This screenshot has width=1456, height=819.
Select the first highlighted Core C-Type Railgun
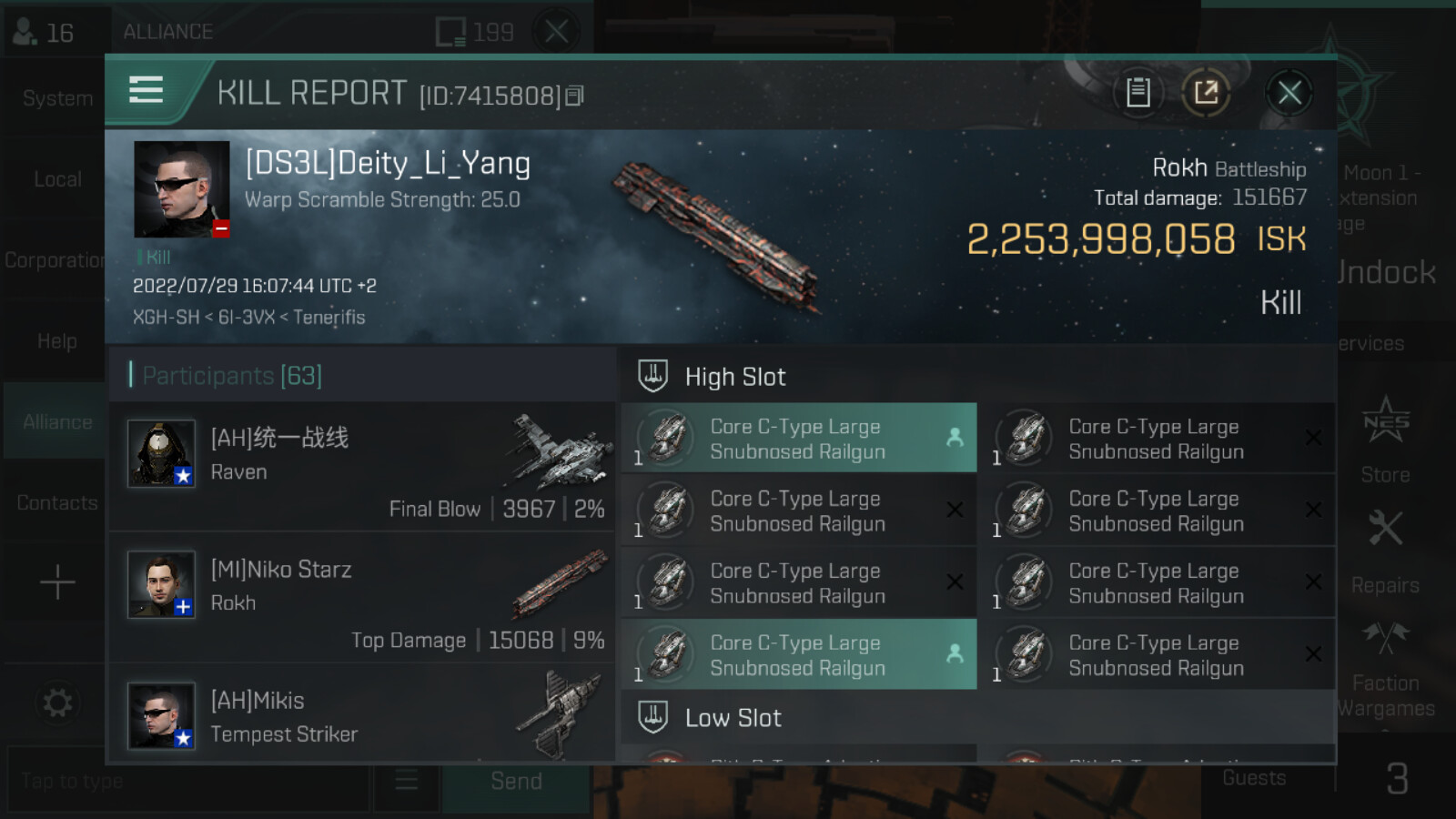point(799,438)
